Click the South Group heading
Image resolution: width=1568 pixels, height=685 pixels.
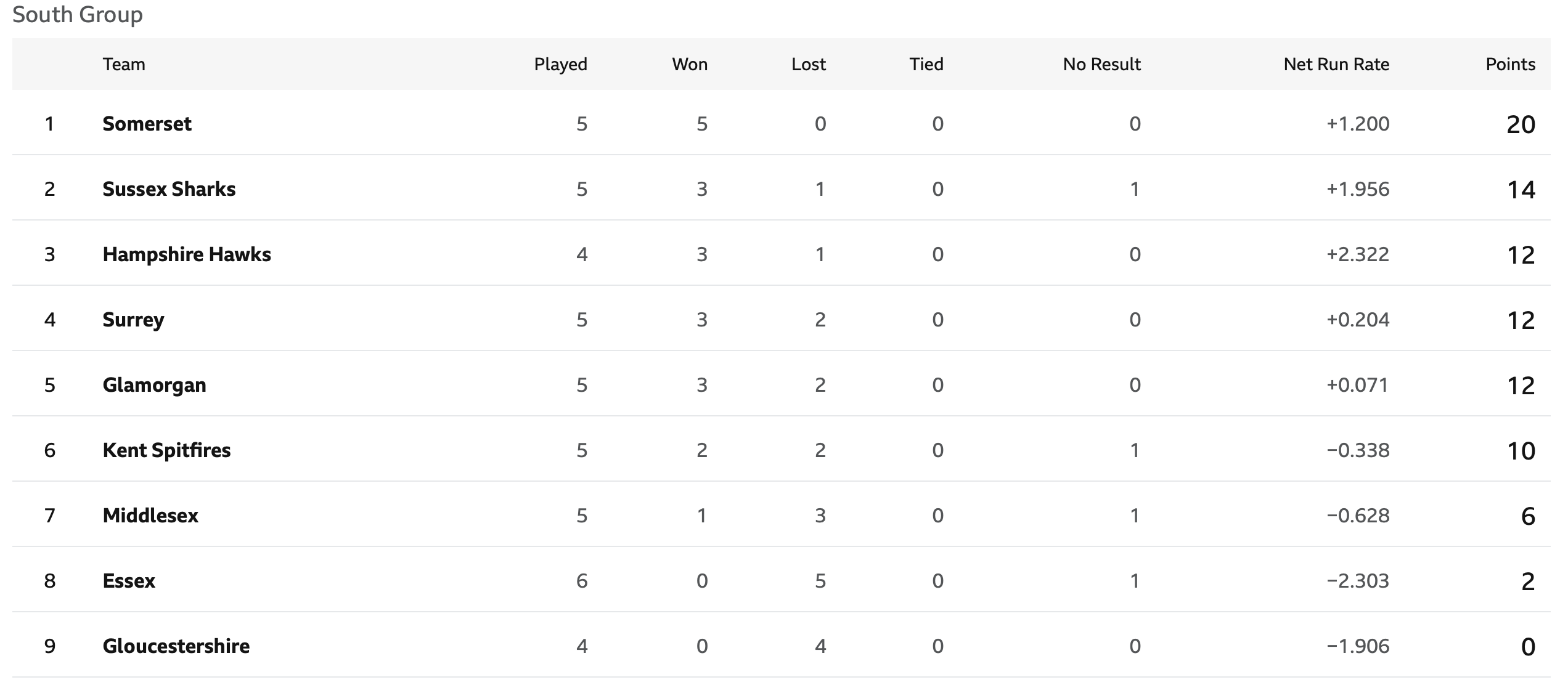pos(78,15)
